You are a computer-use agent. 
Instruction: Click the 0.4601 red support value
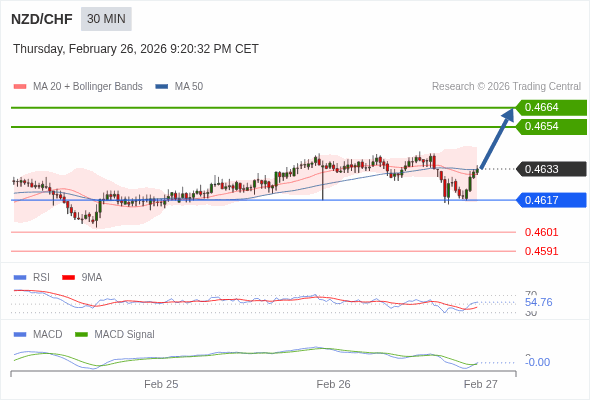click(541, 232)
